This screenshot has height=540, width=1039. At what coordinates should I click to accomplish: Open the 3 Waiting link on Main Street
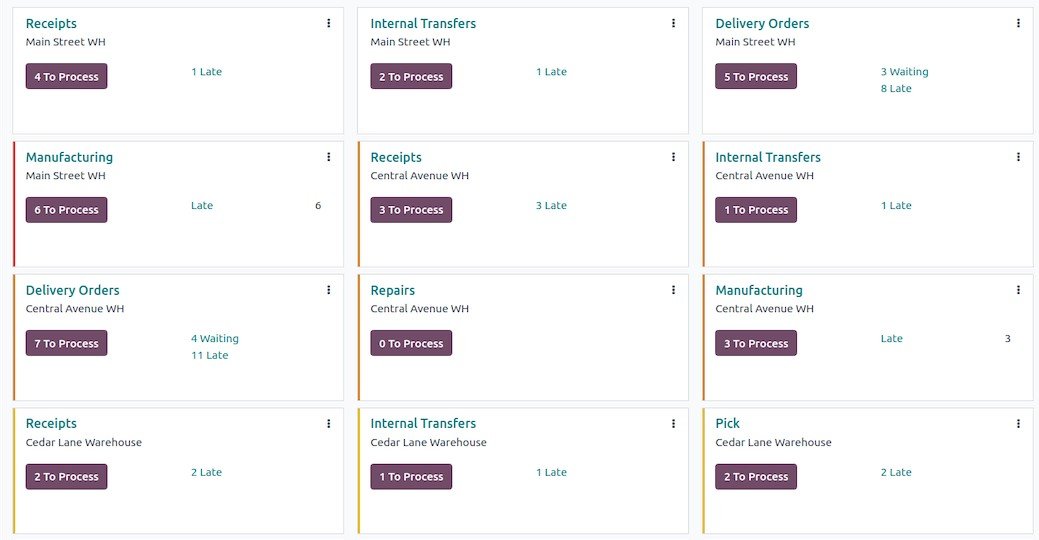[904, 72]
